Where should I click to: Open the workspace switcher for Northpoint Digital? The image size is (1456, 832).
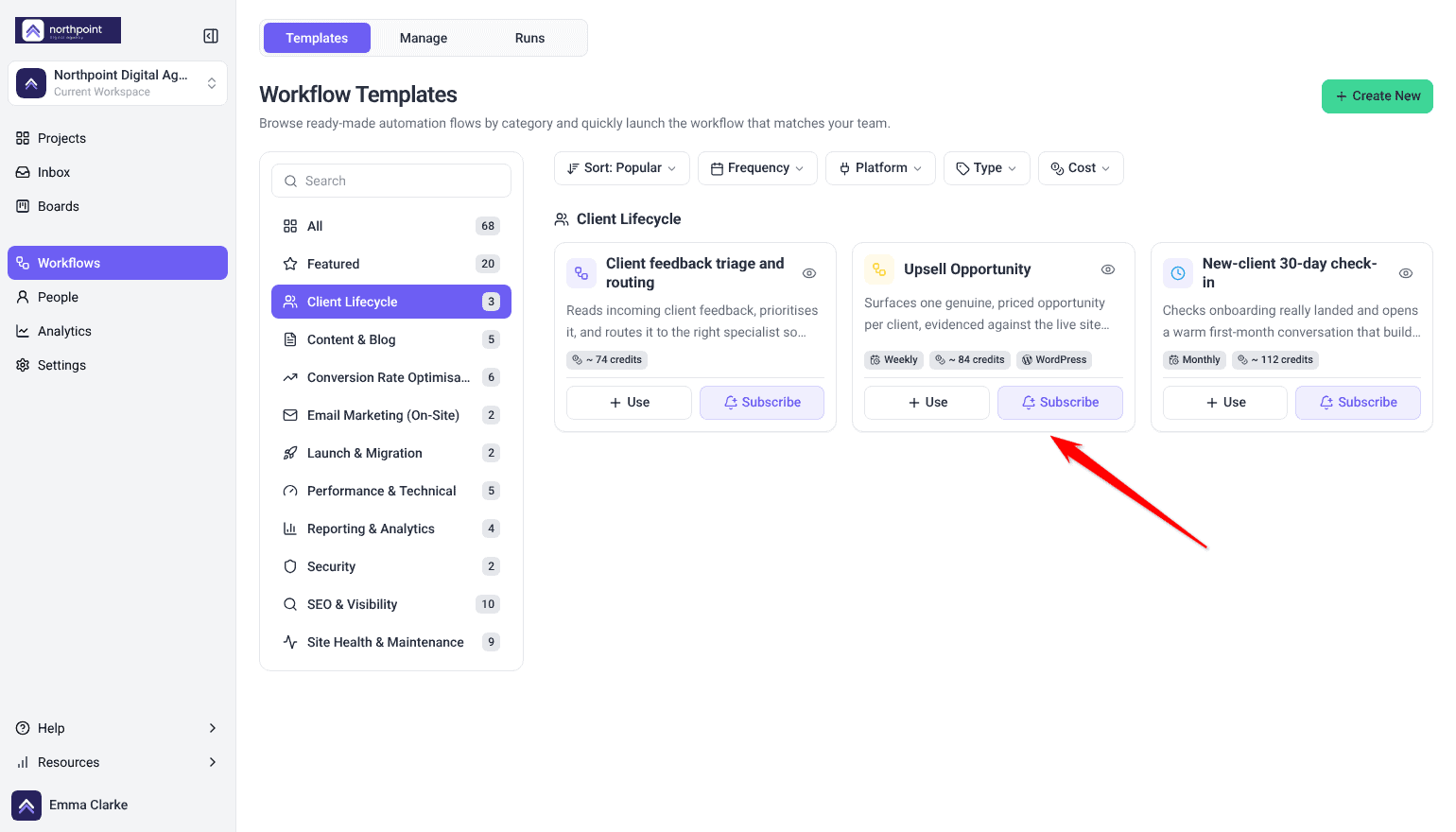[x=117, y=83]
